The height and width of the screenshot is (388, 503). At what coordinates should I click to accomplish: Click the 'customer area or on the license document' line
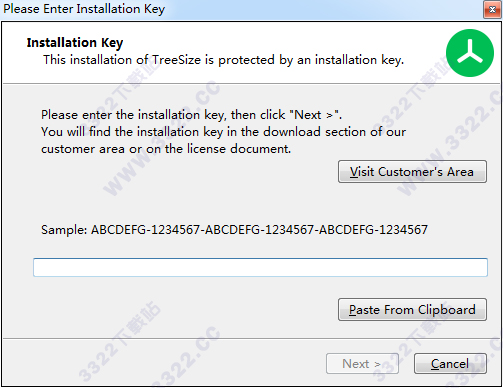(x=166, y=149)
